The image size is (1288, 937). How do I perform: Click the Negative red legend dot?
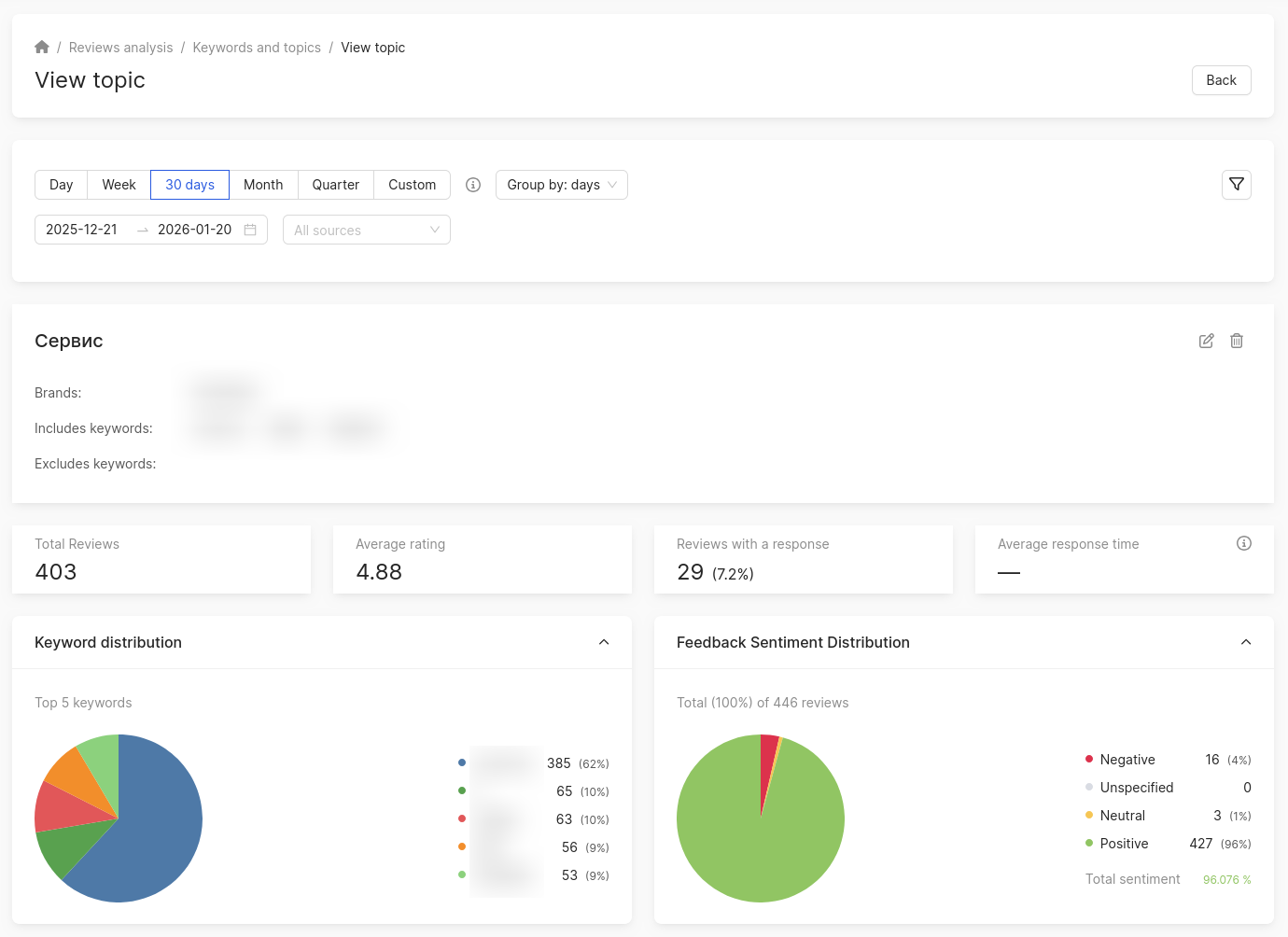1089,760
